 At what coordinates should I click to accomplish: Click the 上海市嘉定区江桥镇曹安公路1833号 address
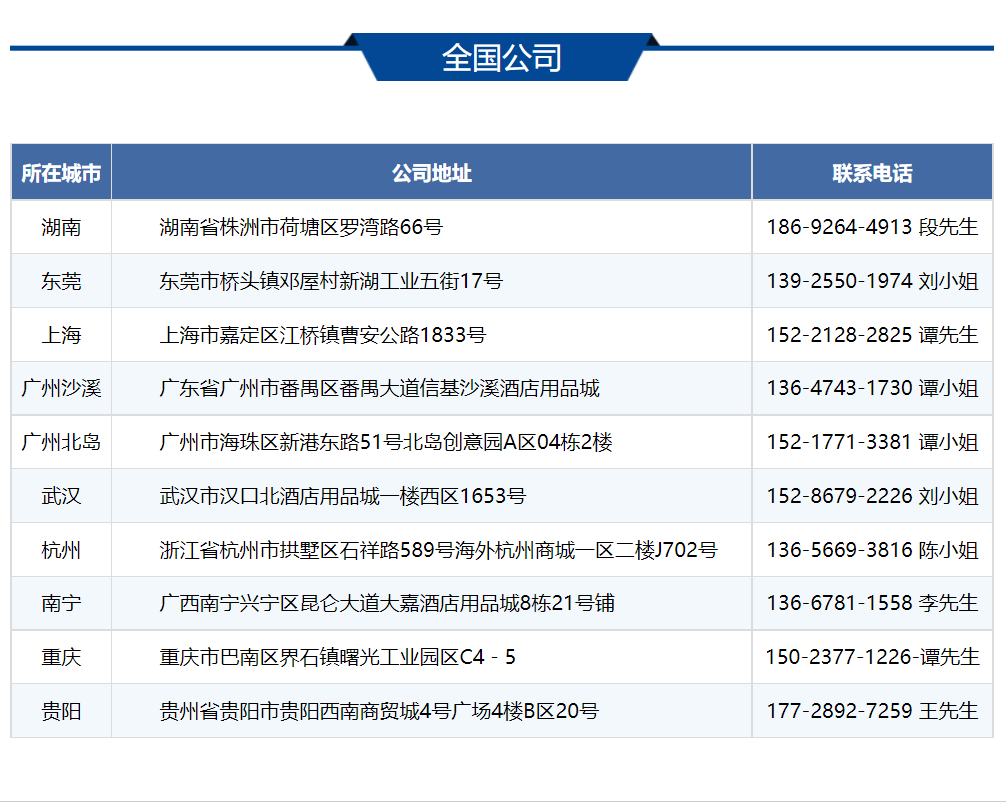[323, 335]
